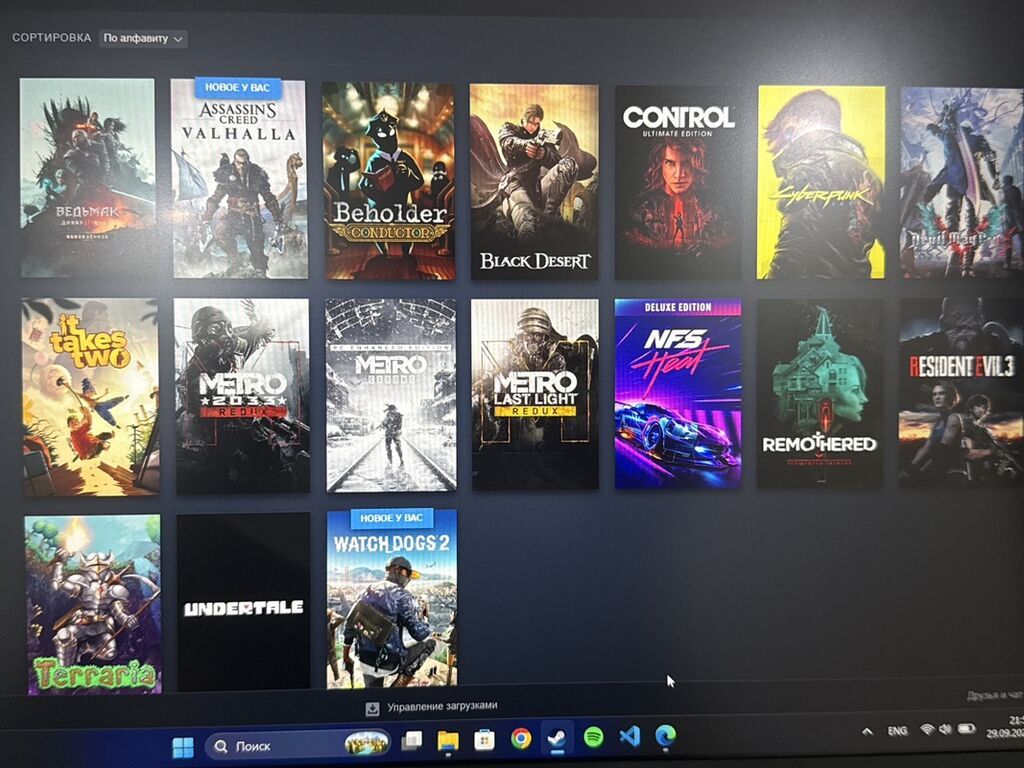The height and width of the screenshot is (768, 1024).
Task: Click 'Новое у вас' badge on Valhalla
Action: [x=238, y=88]
